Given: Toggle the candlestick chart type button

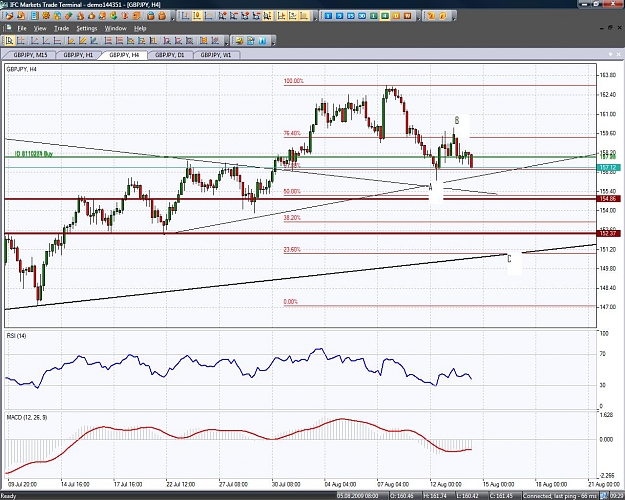Looking at the screenshot, I should click(x=197, y=16).
